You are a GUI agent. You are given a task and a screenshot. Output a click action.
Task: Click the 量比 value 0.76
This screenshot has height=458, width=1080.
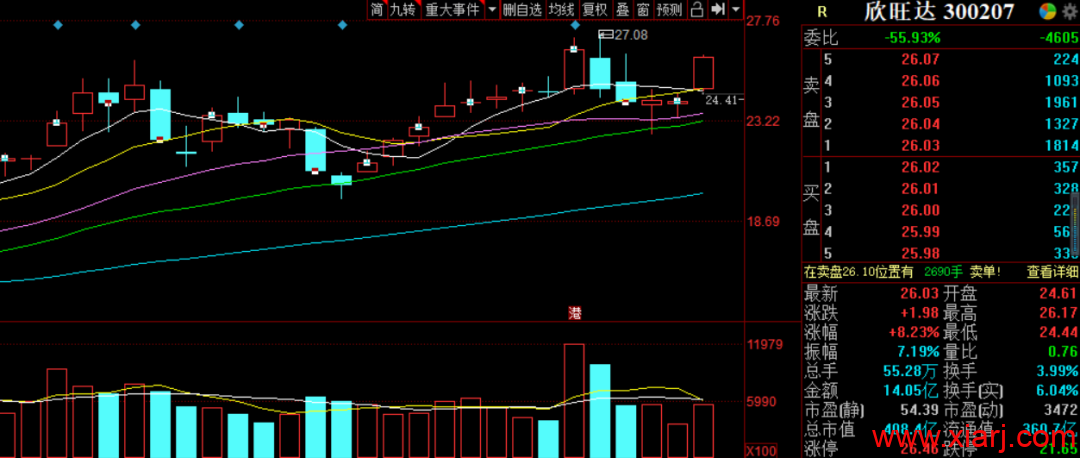click(x=1064, y=351)
